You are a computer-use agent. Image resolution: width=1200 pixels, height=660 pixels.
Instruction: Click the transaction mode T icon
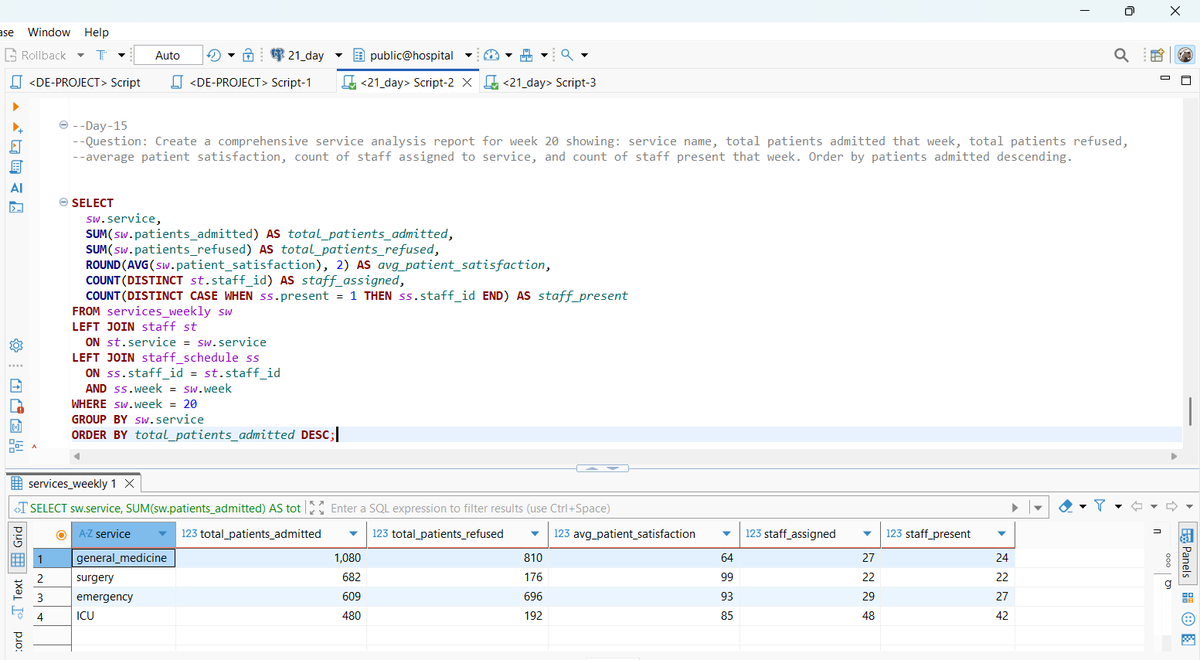click(101, 55)
